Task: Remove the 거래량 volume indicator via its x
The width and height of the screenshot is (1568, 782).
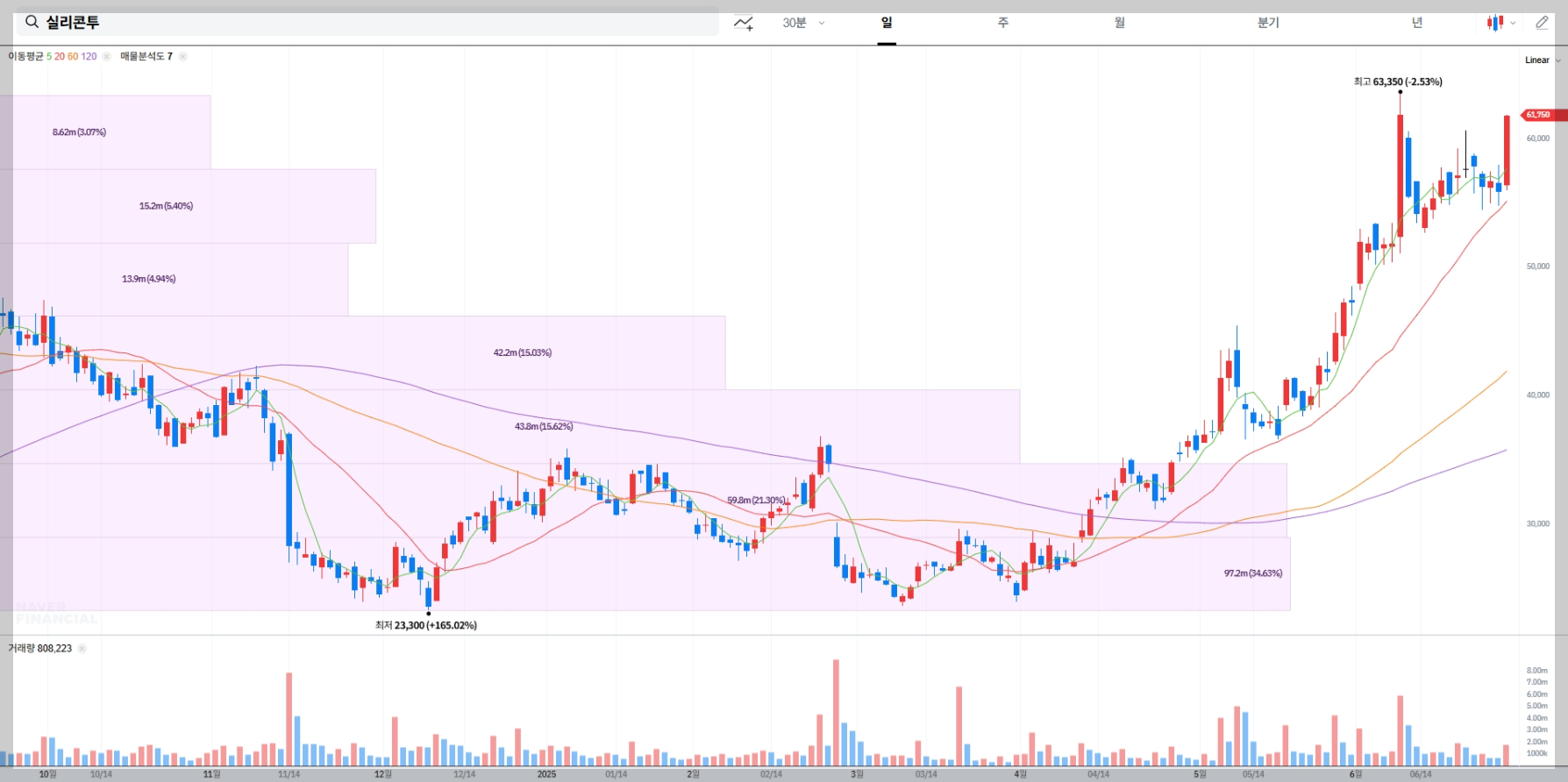Action: point(82,649)
